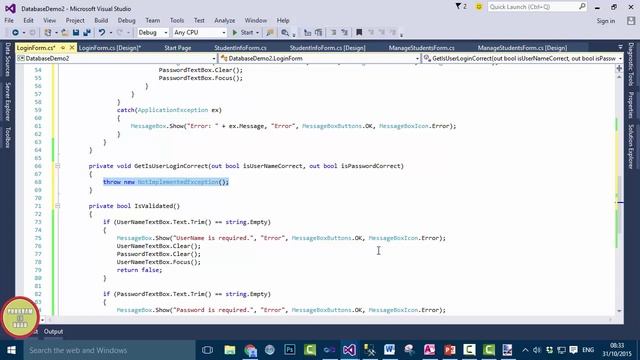Image resolution: width=640 pixels, height=360 pixels.
Task: Click the bookmark flag icon in the toolbar
Action: [359, 33]
